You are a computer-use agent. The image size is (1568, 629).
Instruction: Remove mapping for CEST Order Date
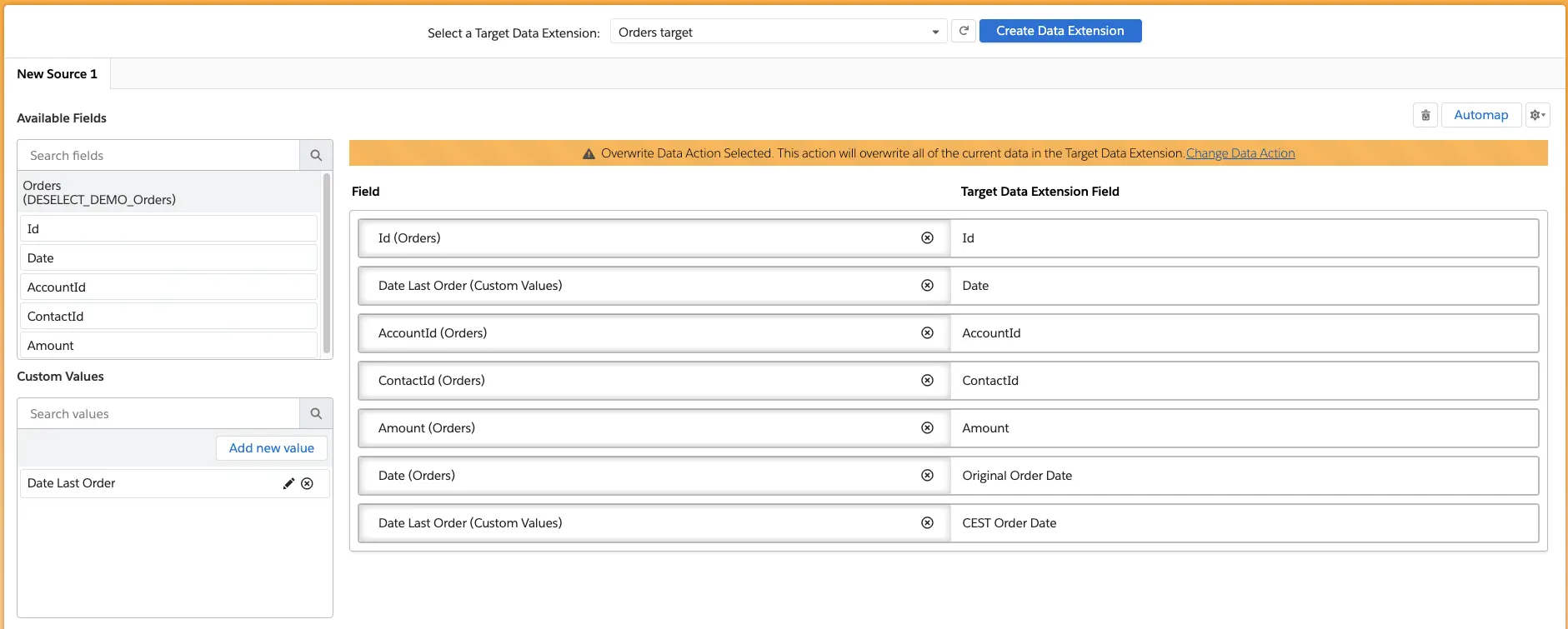pos(927,523)
